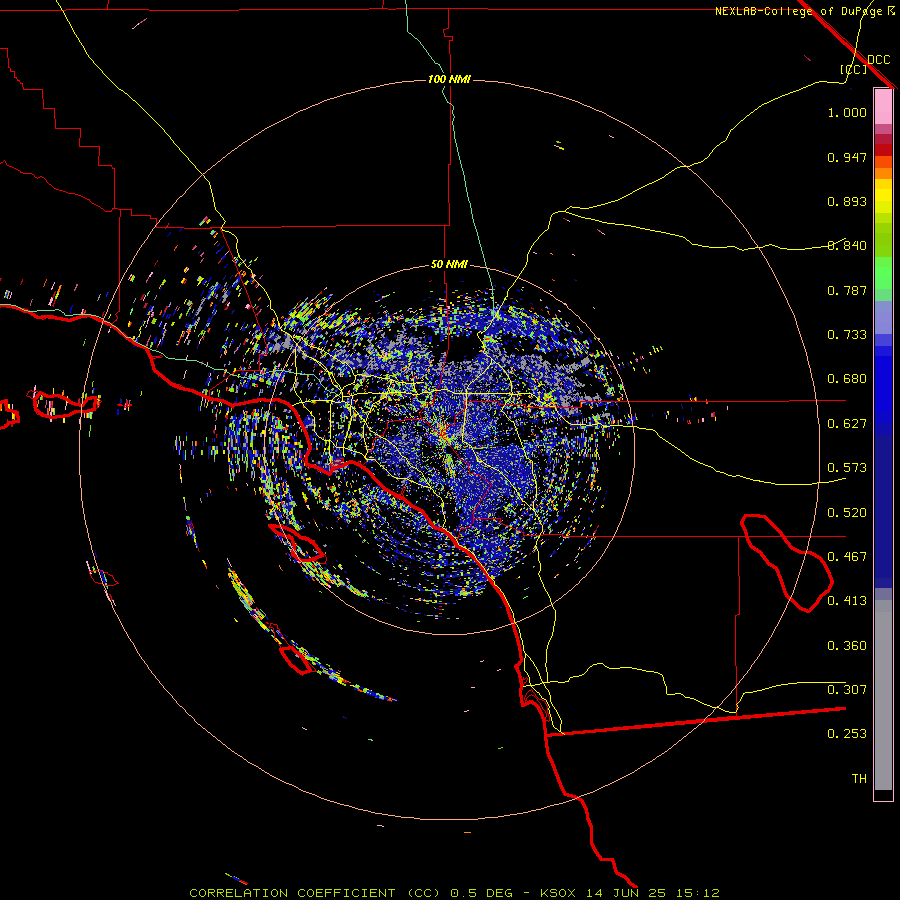Select the 0.253 scale value
900x900 pixels.
click(847, 734)
